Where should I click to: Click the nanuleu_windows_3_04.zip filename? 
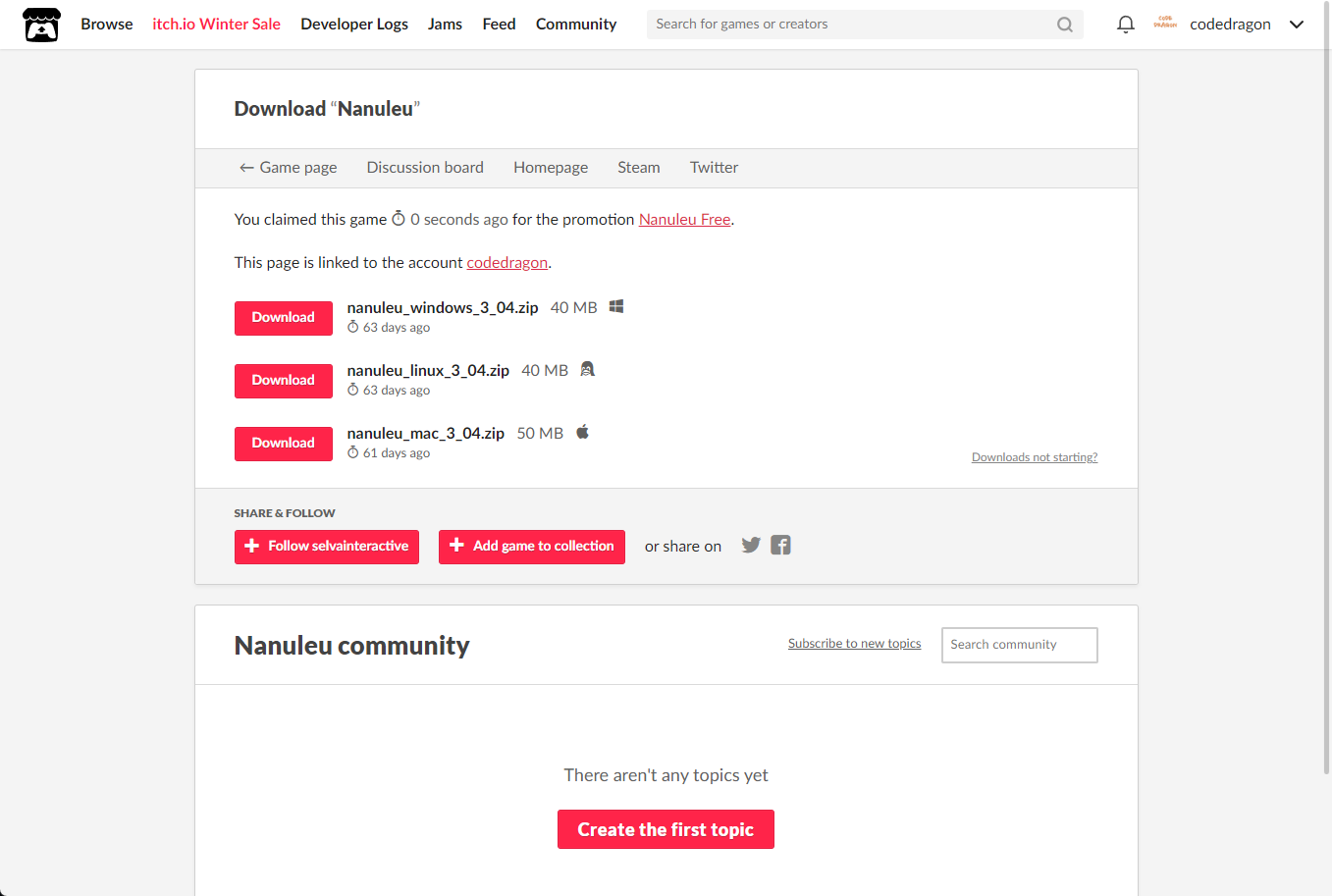click(x=443, y=308)
